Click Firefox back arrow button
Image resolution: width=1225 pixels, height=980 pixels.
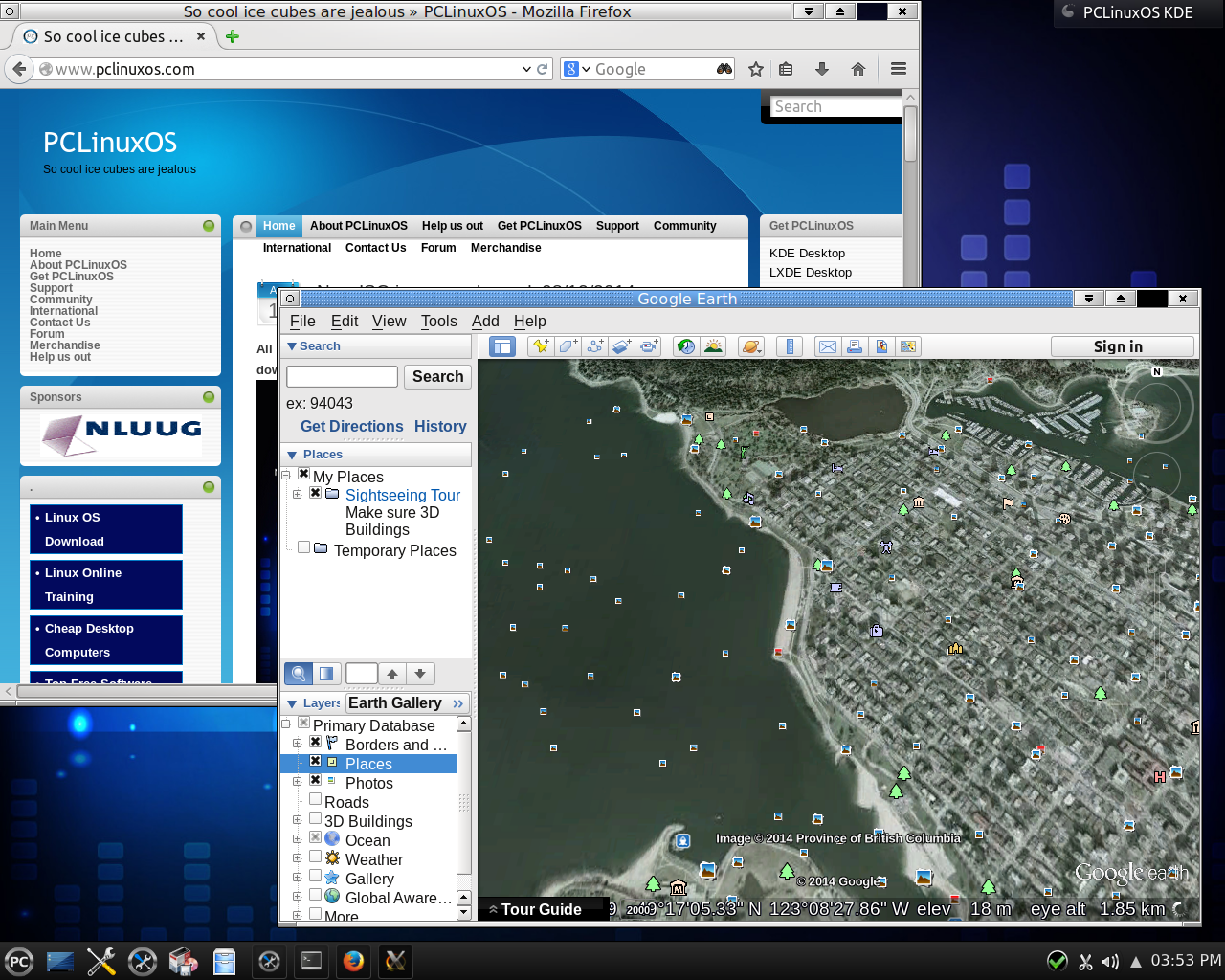click(18, 69)
